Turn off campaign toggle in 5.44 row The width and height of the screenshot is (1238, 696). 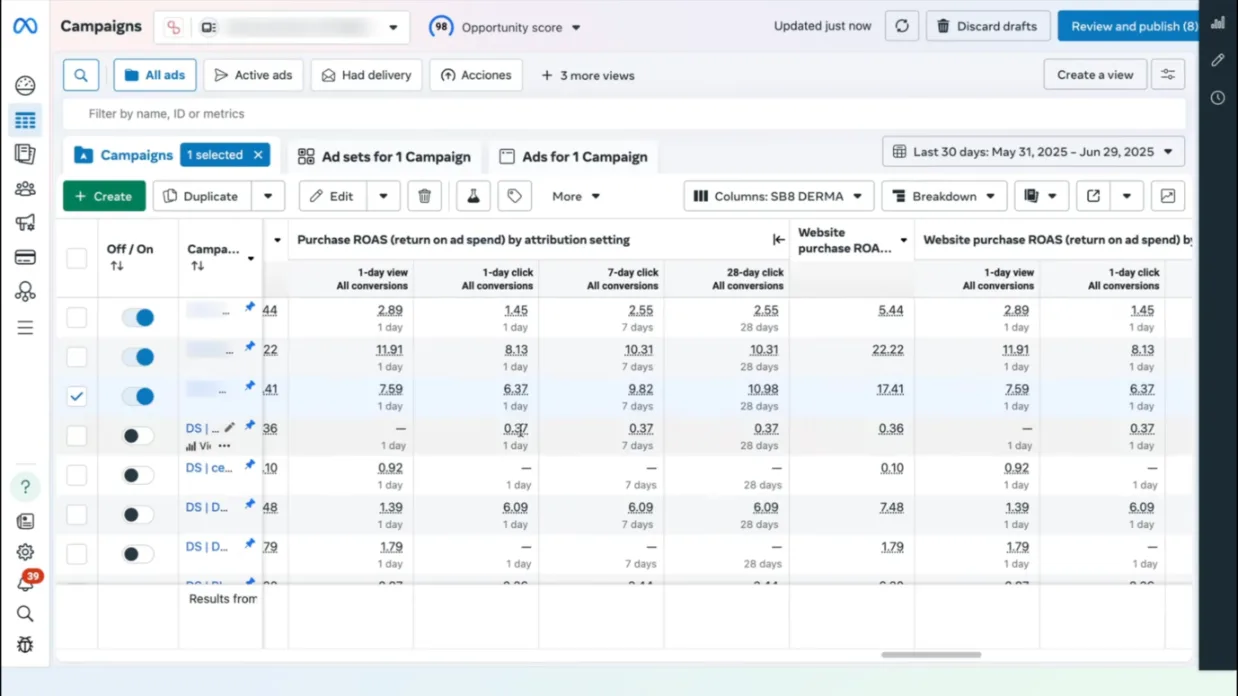tap(138, 318)
